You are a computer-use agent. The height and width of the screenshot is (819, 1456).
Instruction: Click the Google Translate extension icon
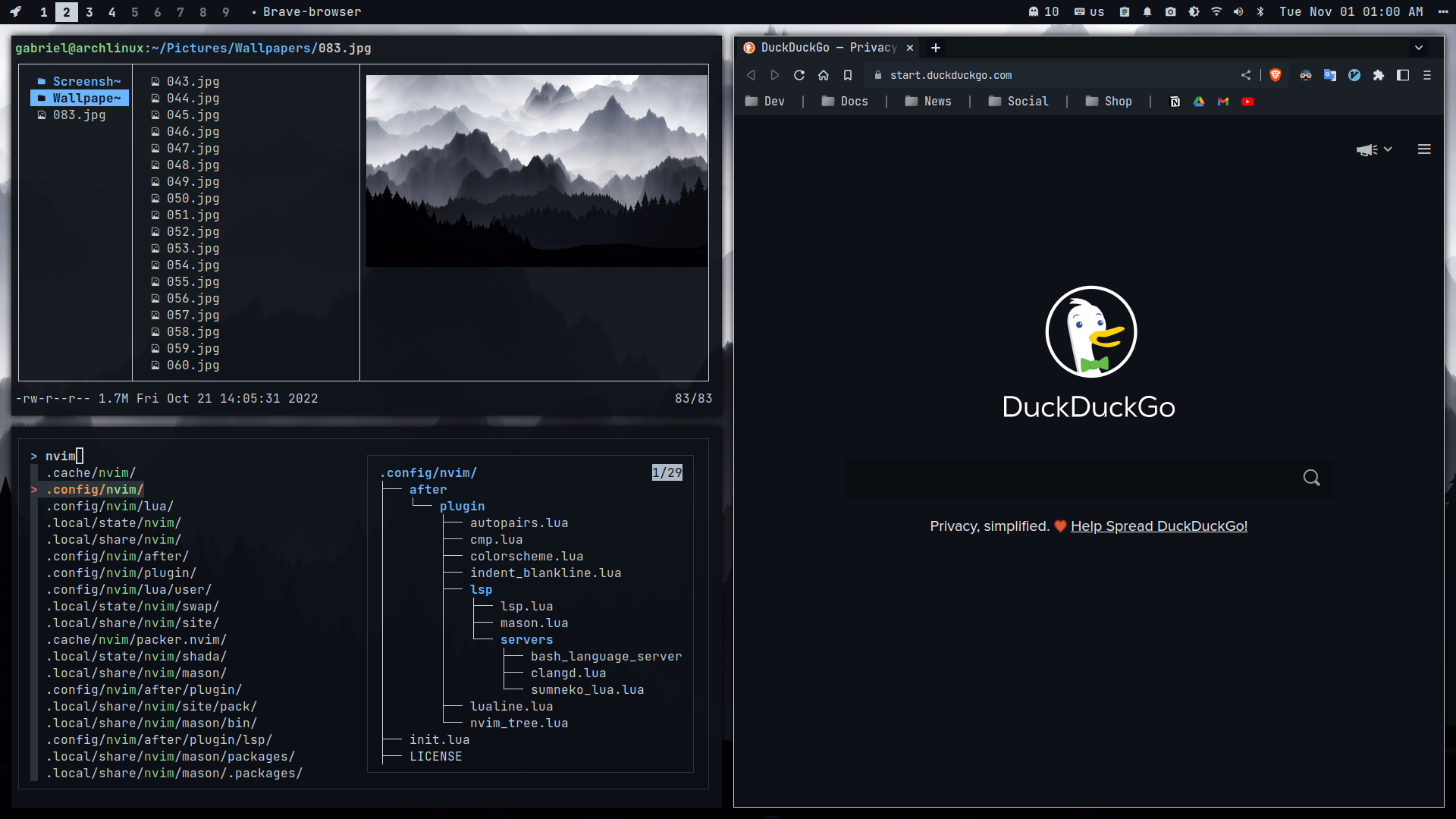tap(1330, 75)
